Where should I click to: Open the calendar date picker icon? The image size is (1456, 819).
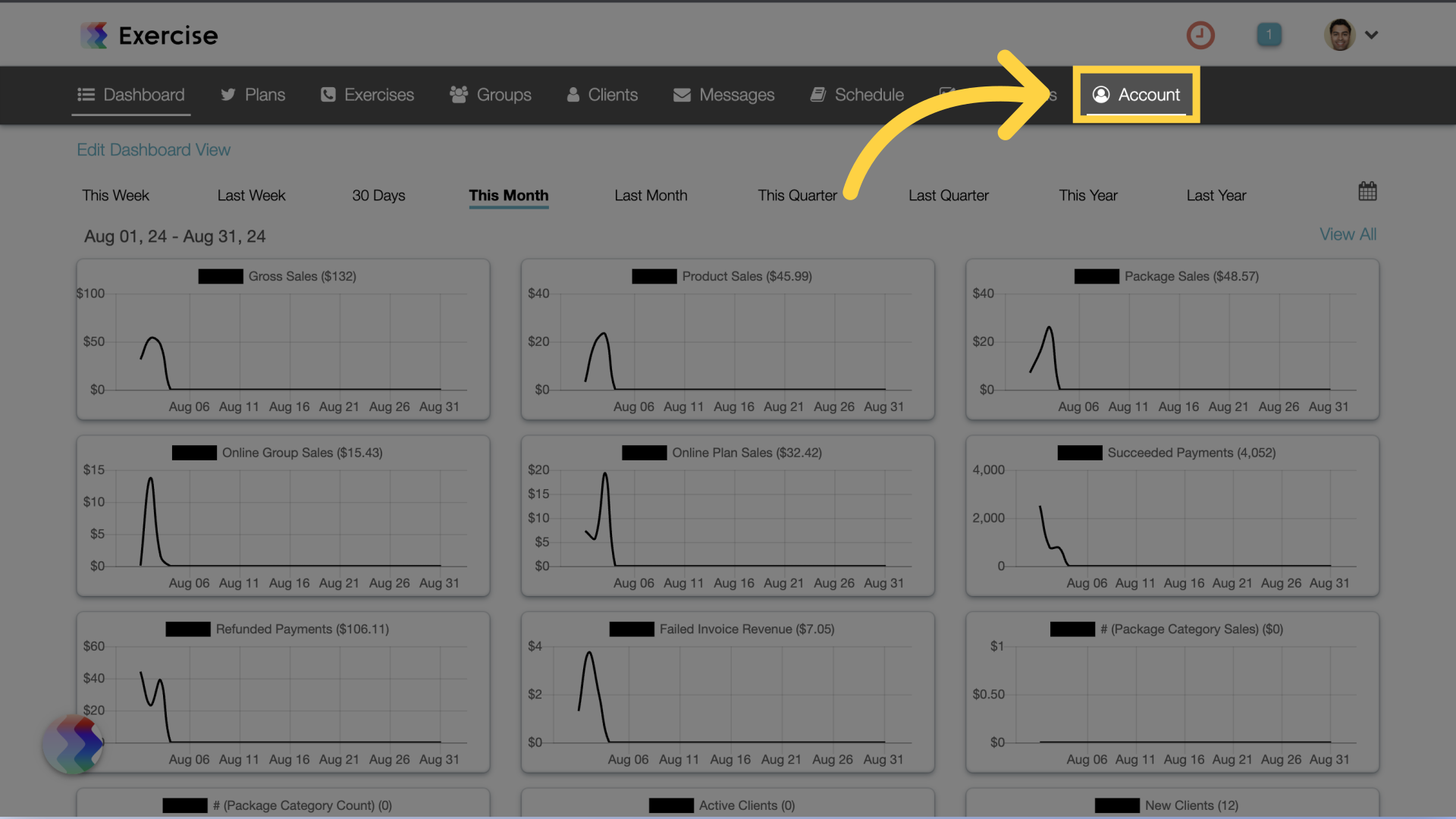point(1367,191)
